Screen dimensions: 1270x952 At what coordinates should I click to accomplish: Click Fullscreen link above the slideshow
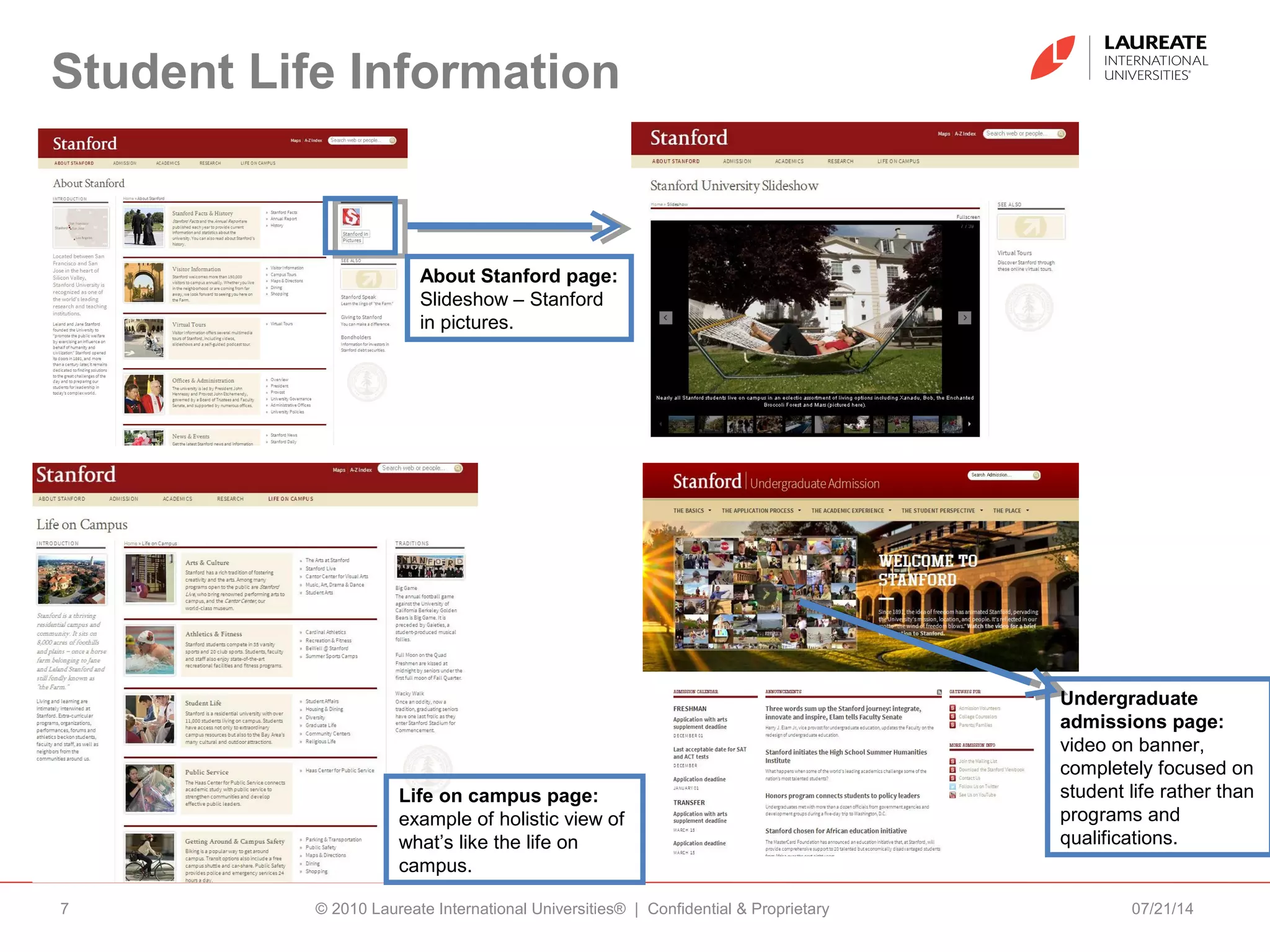click(968, 218)
